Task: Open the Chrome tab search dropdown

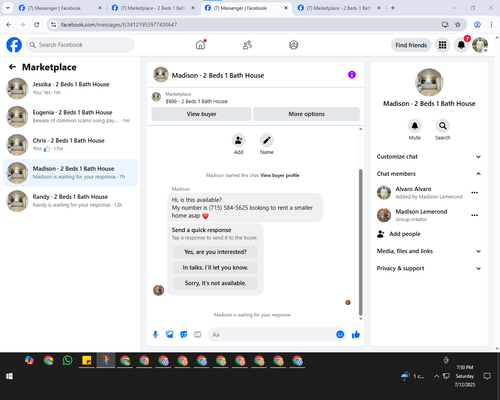Action: [8, 8]
